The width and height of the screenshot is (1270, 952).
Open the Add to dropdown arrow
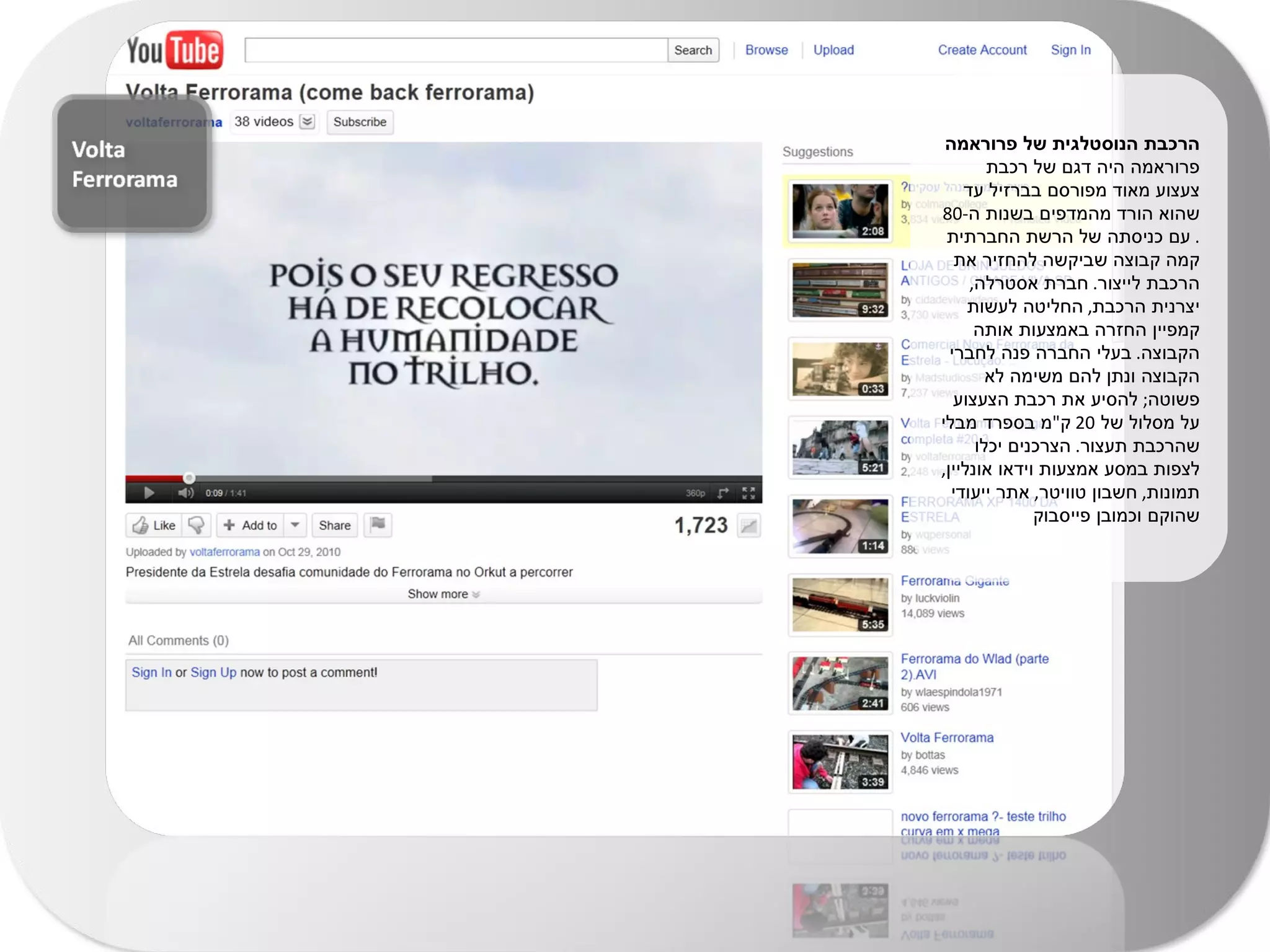click(295, 525)
